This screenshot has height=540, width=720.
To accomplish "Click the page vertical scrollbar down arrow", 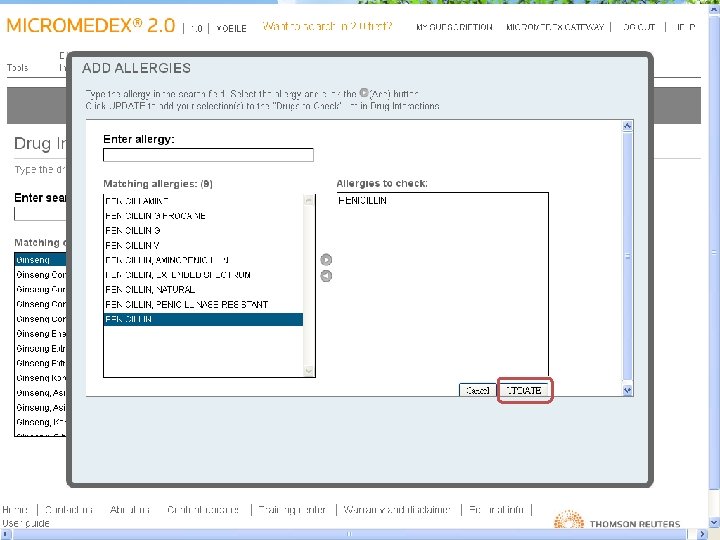I will pyautogui.click(x=714, y=523).
